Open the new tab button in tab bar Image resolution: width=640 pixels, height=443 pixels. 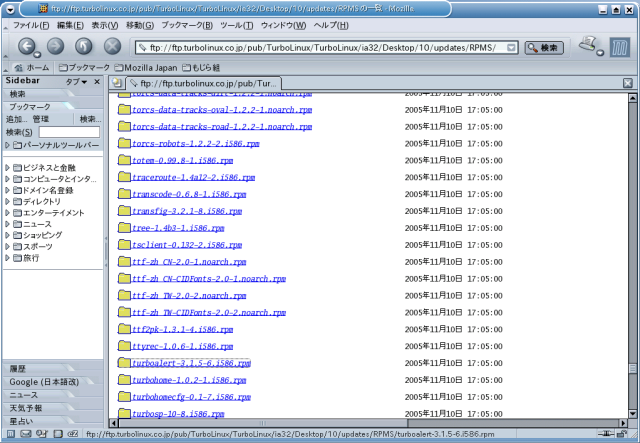117,83
